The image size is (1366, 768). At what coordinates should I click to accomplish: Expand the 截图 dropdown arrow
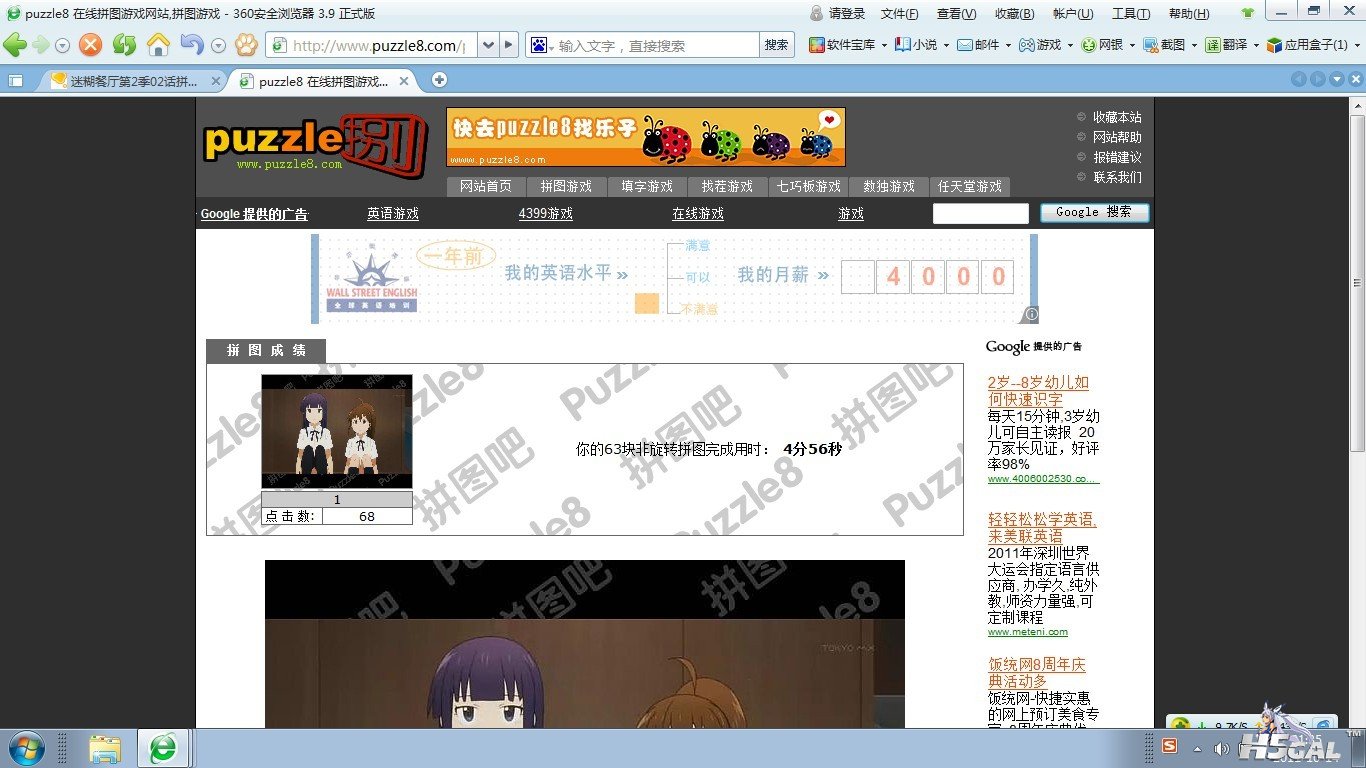pos(1194,45)
